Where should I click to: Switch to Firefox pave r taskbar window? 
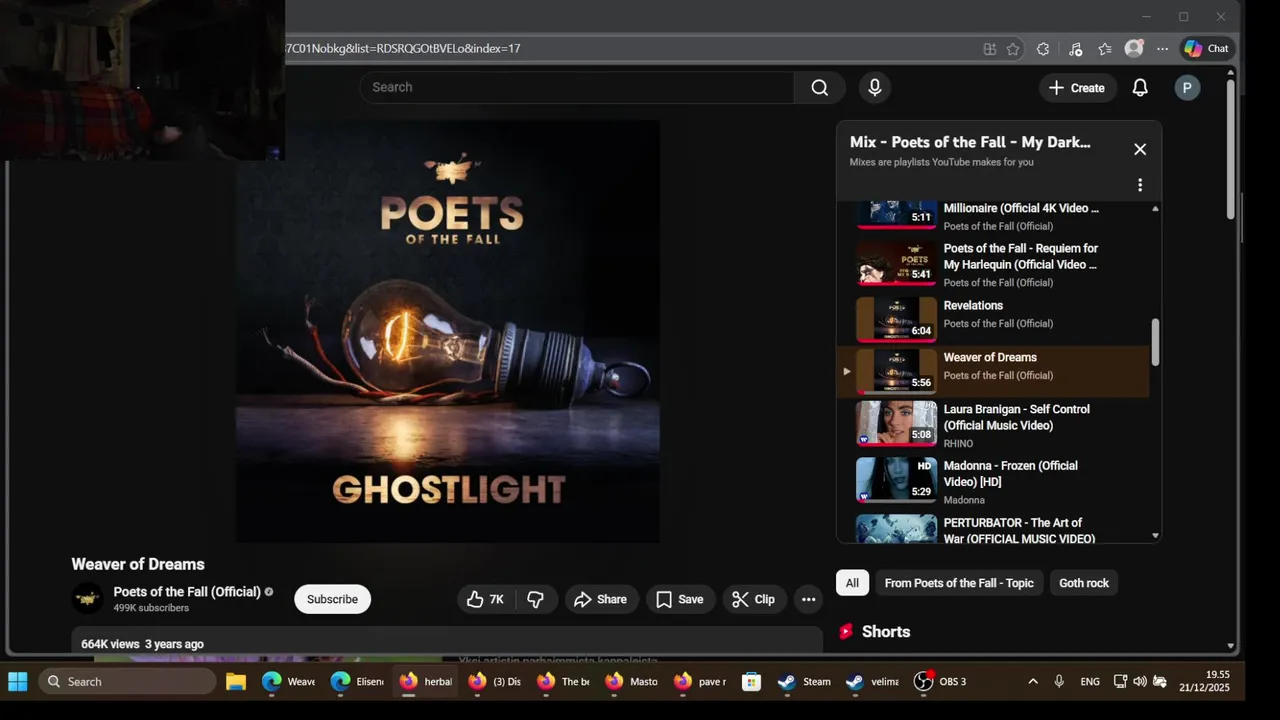[x=700, y=681]
